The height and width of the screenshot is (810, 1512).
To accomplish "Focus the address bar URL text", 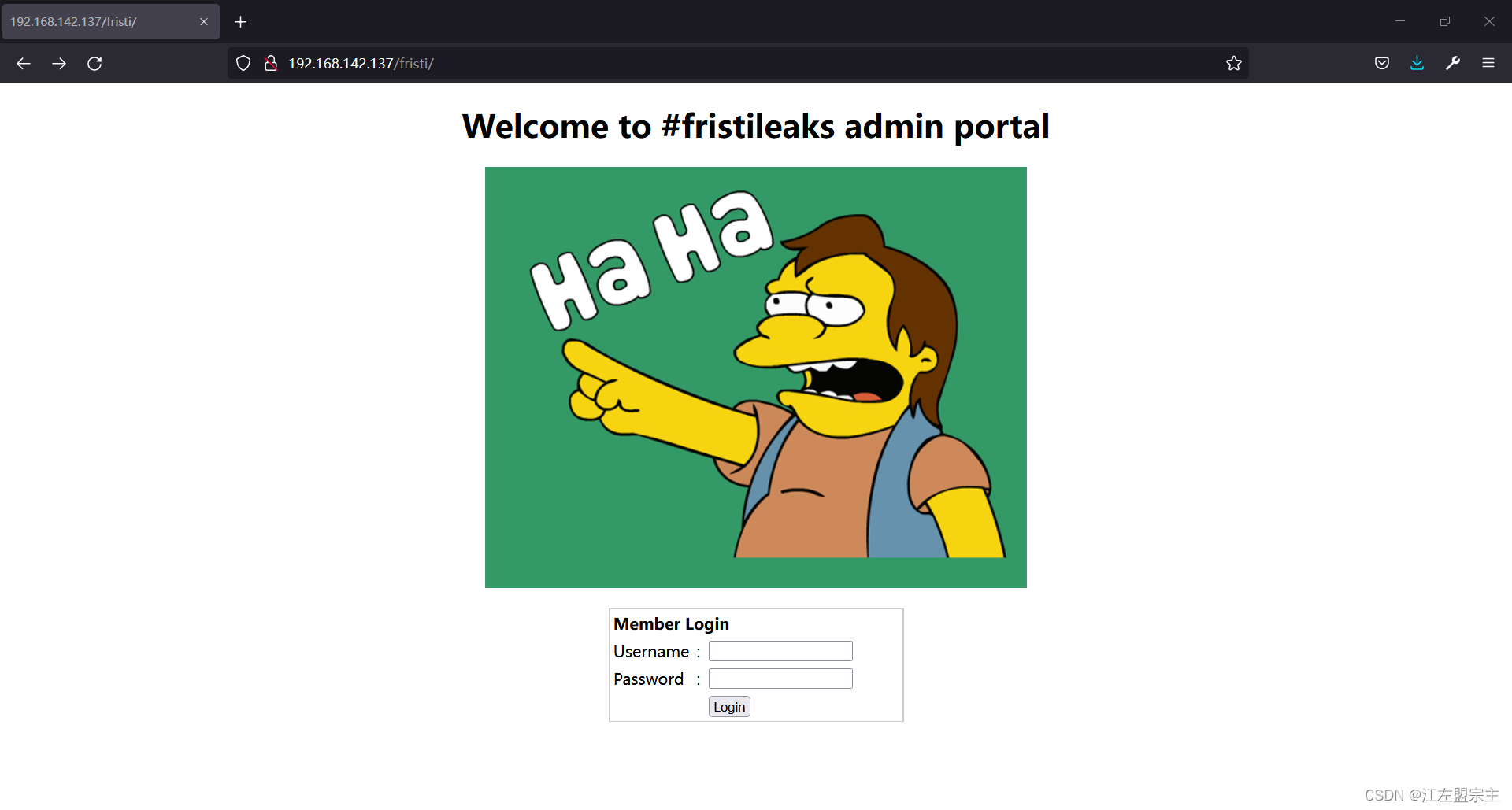I will (361, 64).
